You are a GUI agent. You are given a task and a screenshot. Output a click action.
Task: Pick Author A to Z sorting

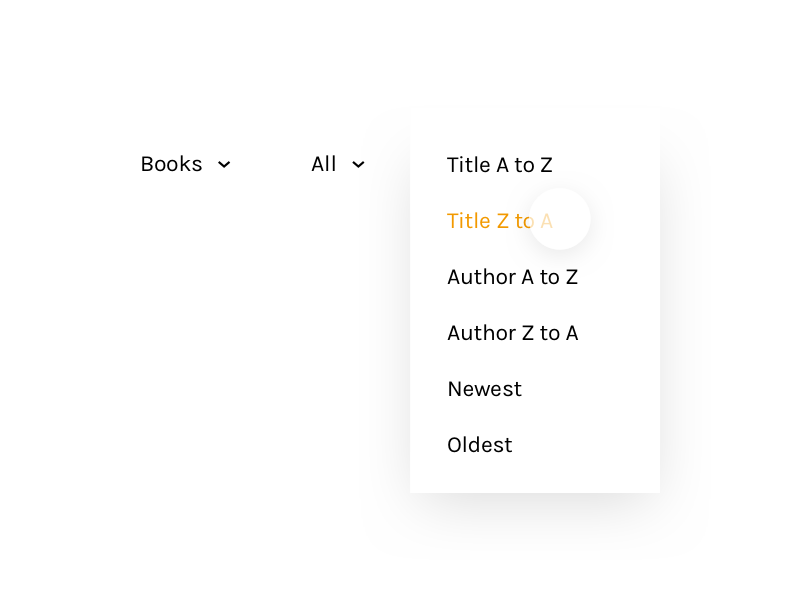(x=512, y=277)
